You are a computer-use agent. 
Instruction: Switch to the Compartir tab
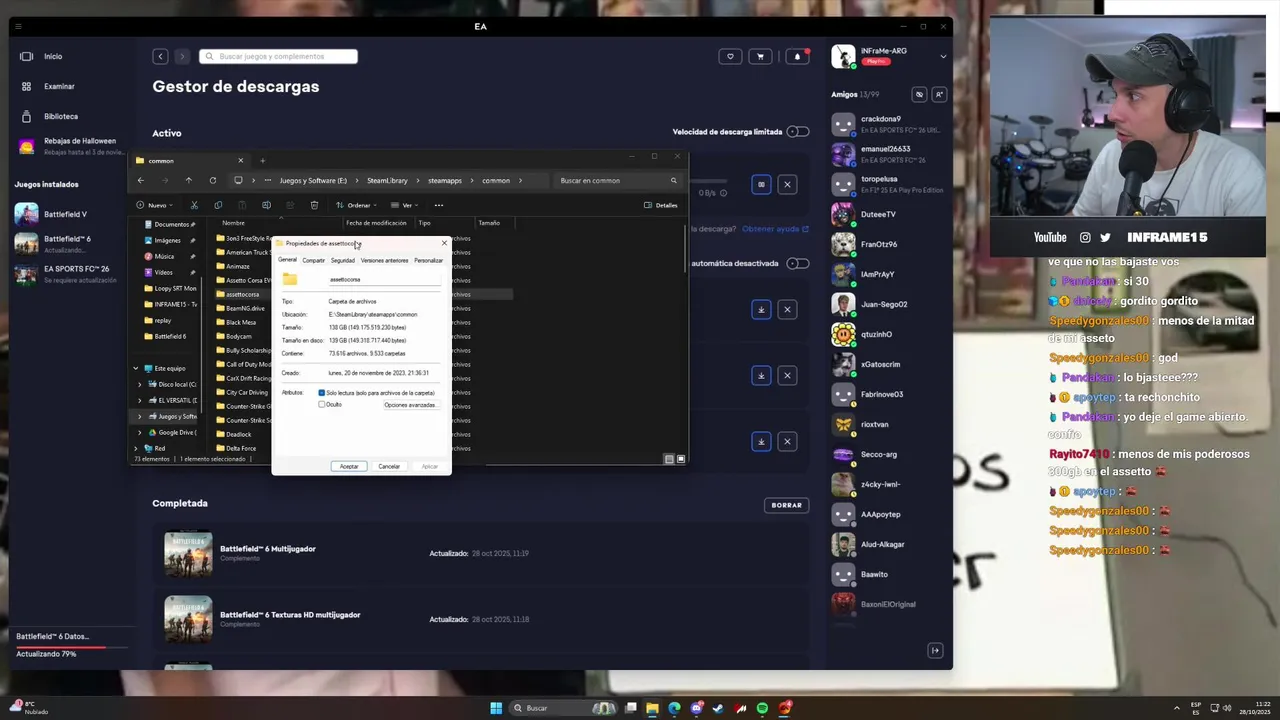tap(313, 260)
